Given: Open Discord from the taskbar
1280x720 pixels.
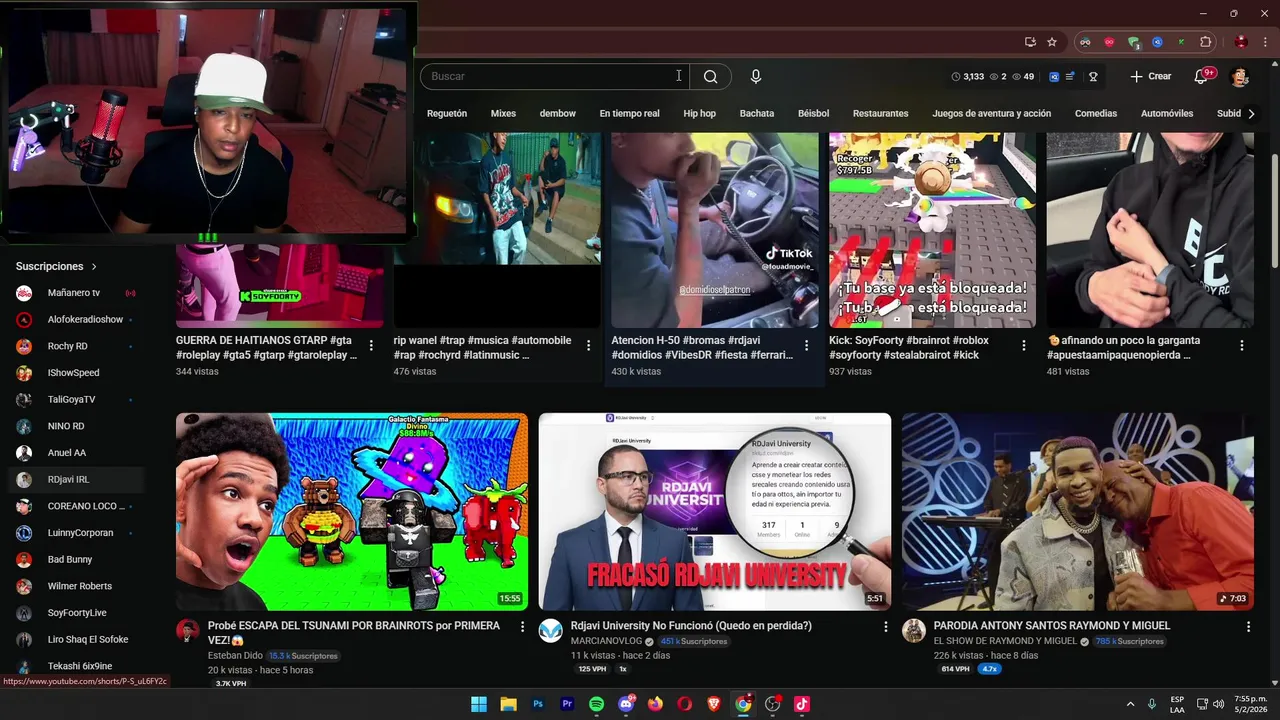Looking at the screenshot, I should pyautogui.click(x=626, y=704).
